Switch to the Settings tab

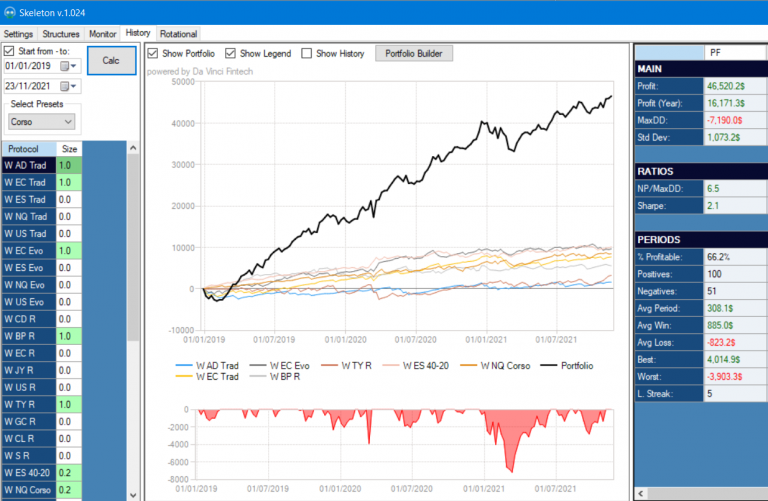click(19, 33)
